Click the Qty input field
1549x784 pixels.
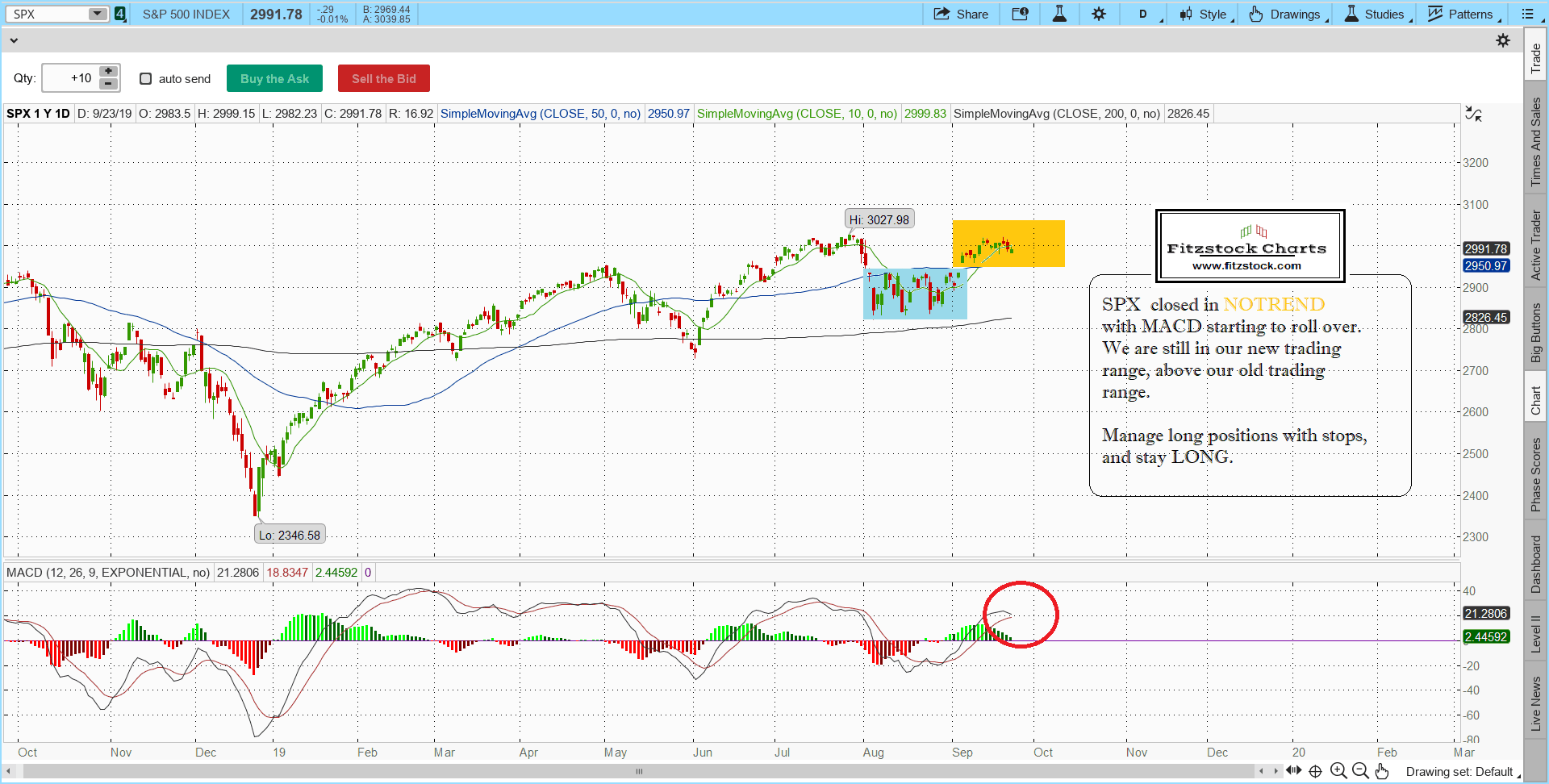tap(70, 78)
